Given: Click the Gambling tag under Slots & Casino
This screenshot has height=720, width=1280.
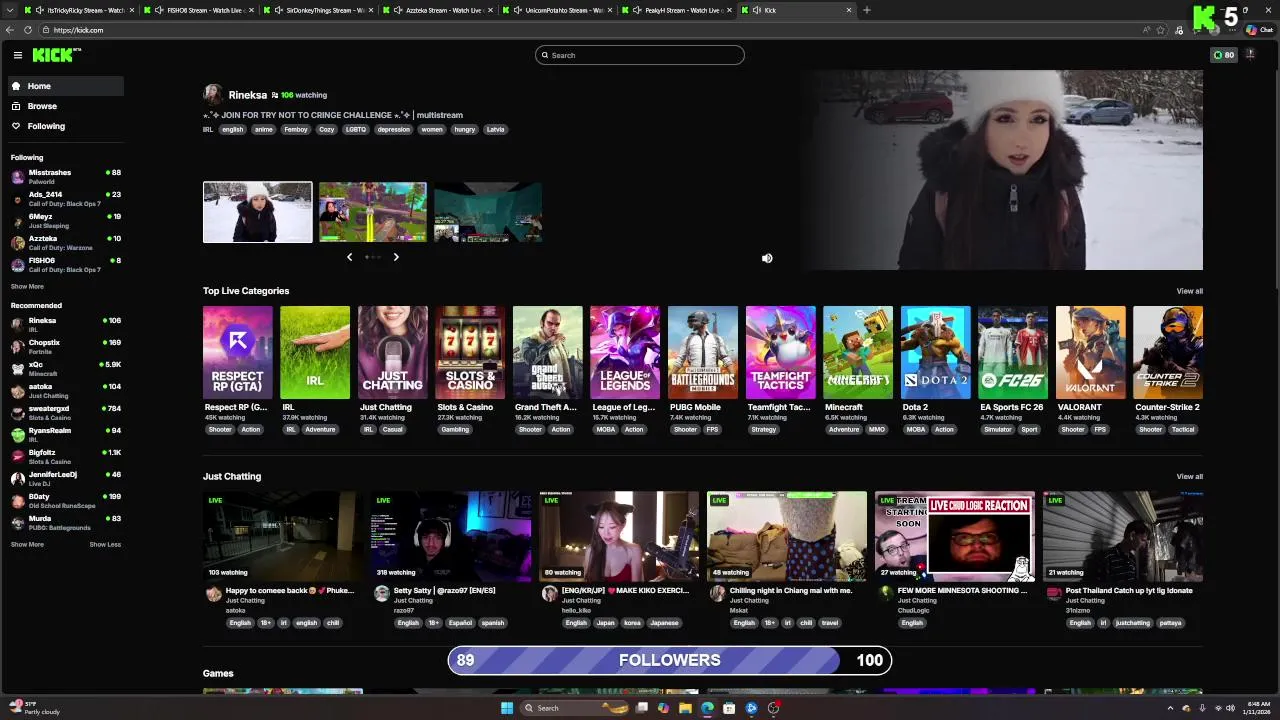Looking at the screenshot, I should click(455, 429).
